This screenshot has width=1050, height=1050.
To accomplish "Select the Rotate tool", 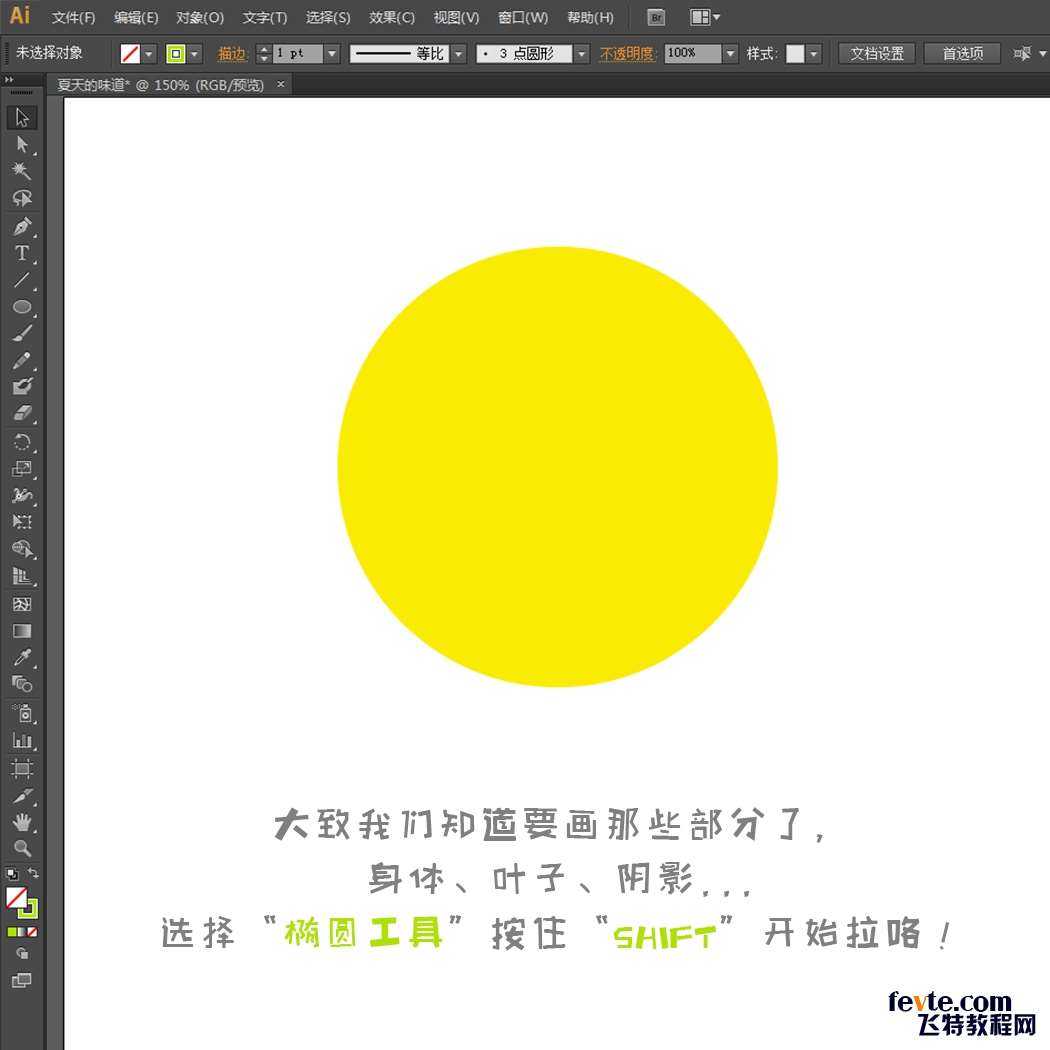I will [22, 442].
